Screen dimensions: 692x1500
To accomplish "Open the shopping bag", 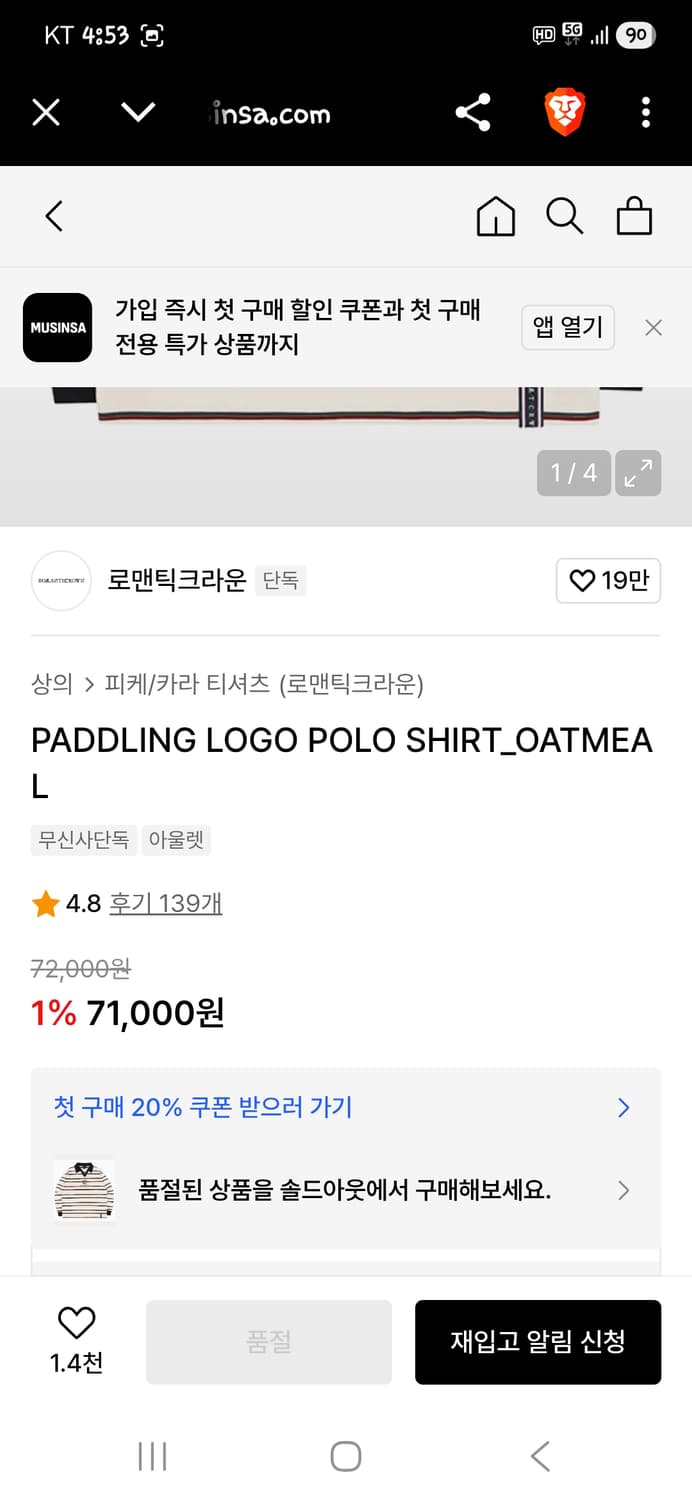I will (x=634, y=215).
